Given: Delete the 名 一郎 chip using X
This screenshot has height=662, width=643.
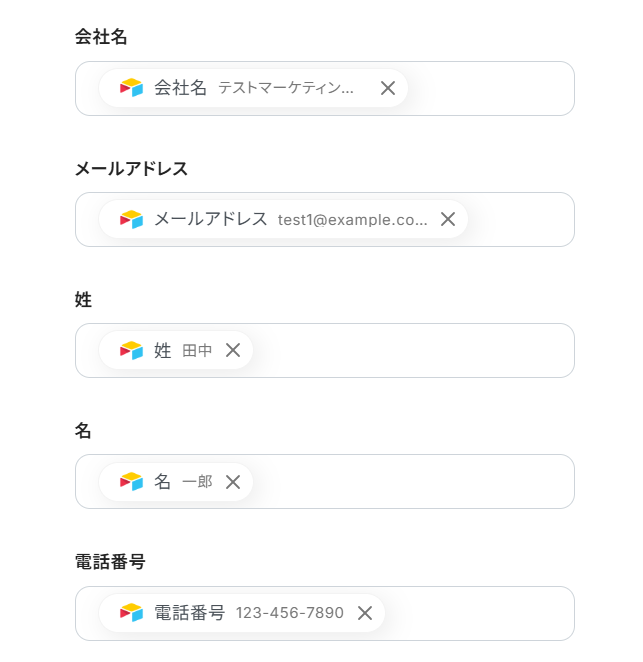Looking at the screenshot, I should [x=233, y=482].
